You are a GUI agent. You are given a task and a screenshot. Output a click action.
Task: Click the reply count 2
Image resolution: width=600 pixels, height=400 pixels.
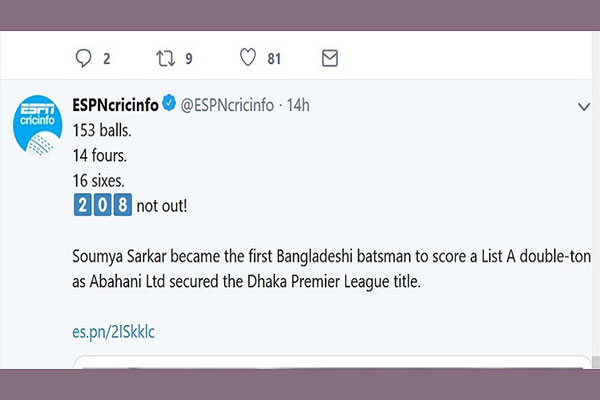pyautogui.click(x=106, y=59)
